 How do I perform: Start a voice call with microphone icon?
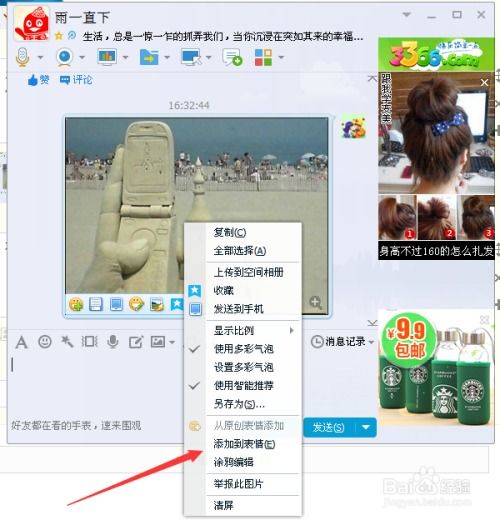click(22, 57)
